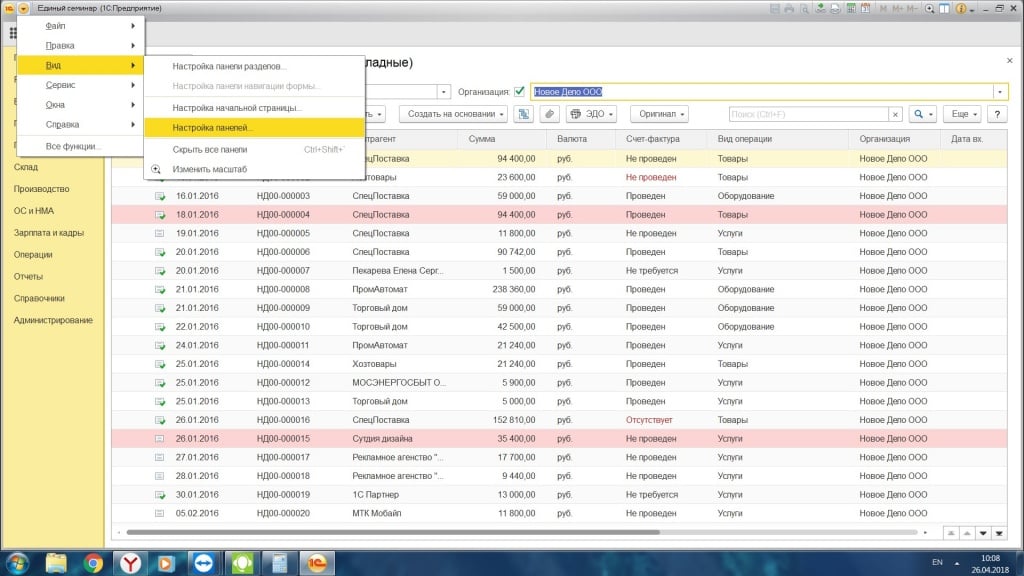
Task: Open the calculator icon in title bar
Action: pyautogui.click(x=851, y=8)
